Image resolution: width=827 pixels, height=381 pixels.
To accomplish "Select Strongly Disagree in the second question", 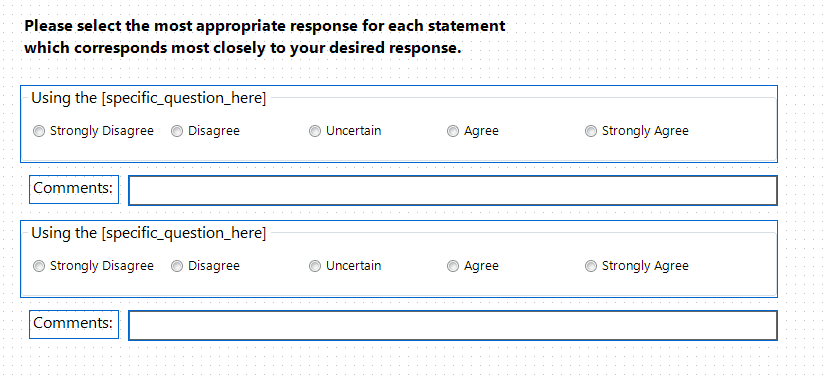I will (x=39, y=266).
